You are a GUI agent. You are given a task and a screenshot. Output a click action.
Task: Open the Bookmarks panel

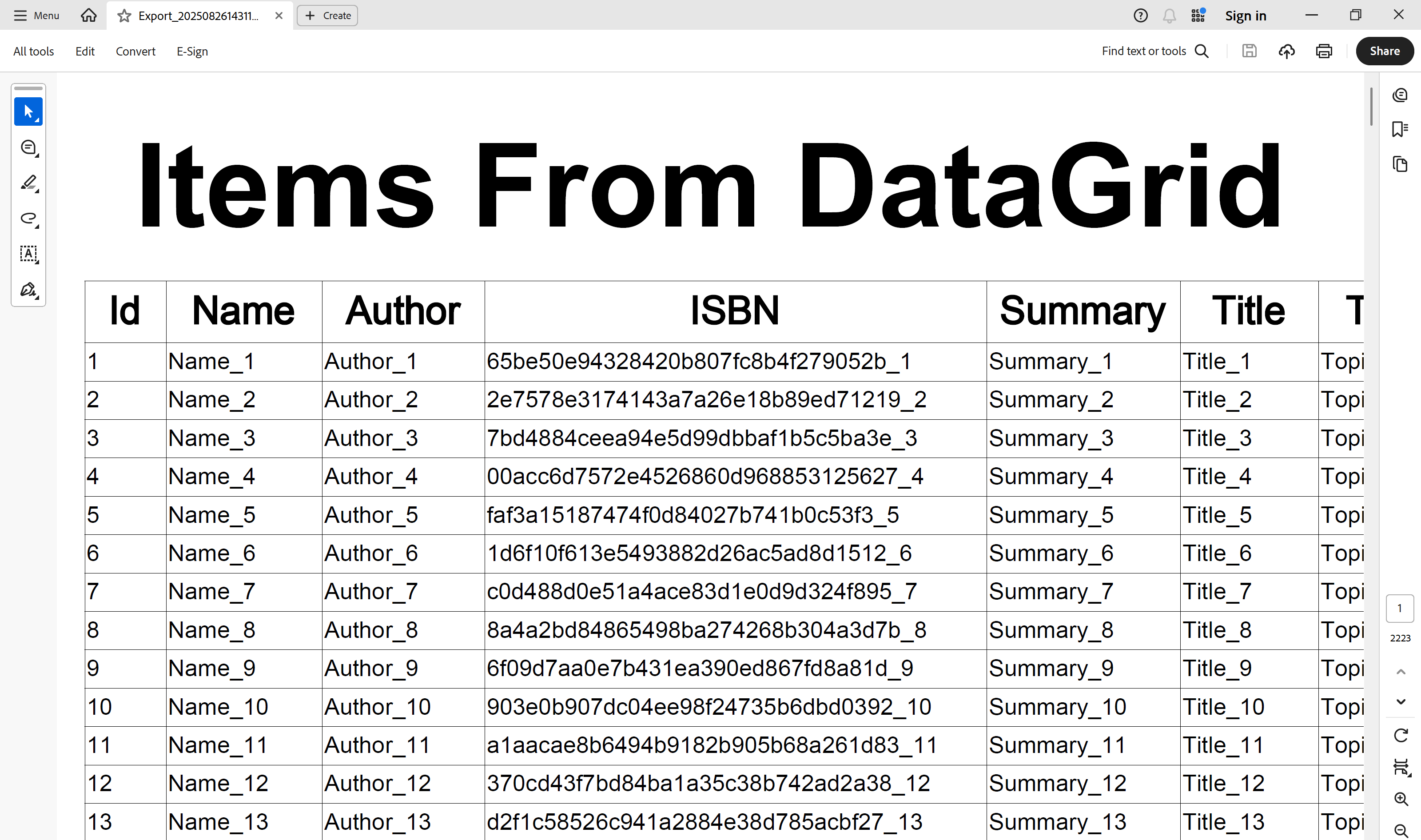1400,129
